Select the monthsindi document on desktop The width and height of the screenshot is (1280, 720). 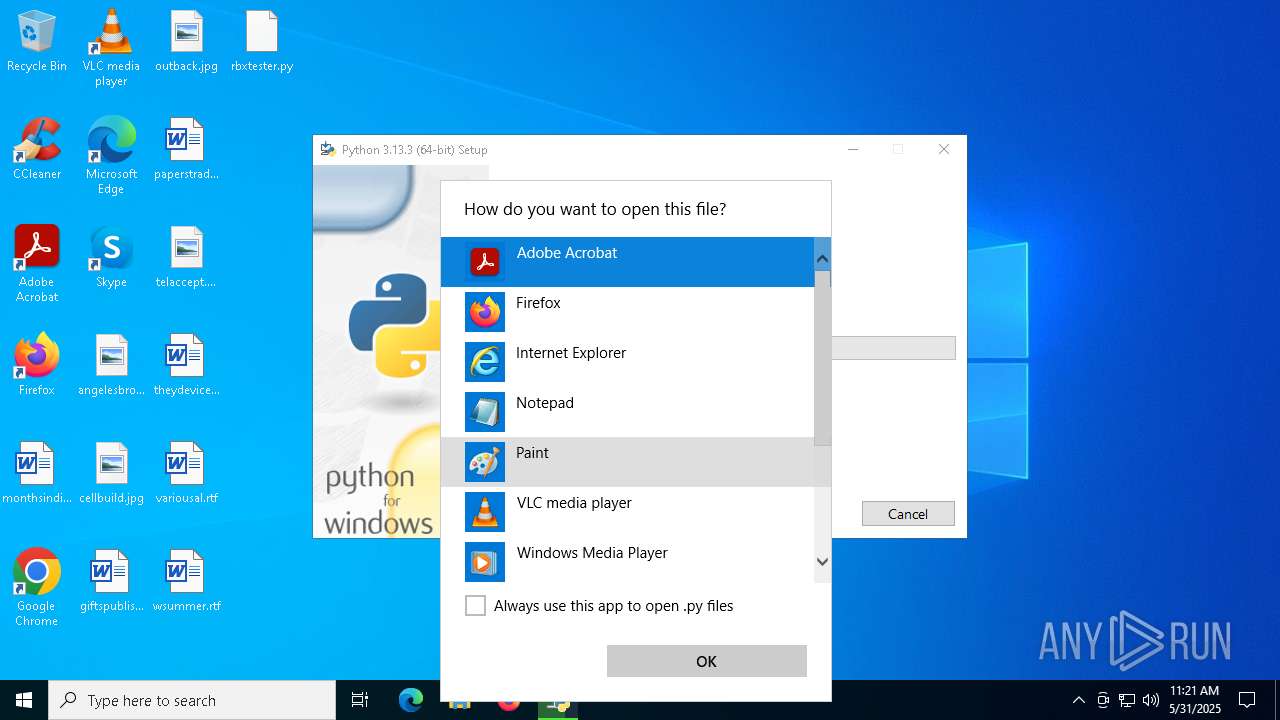[x=37, y=474]
